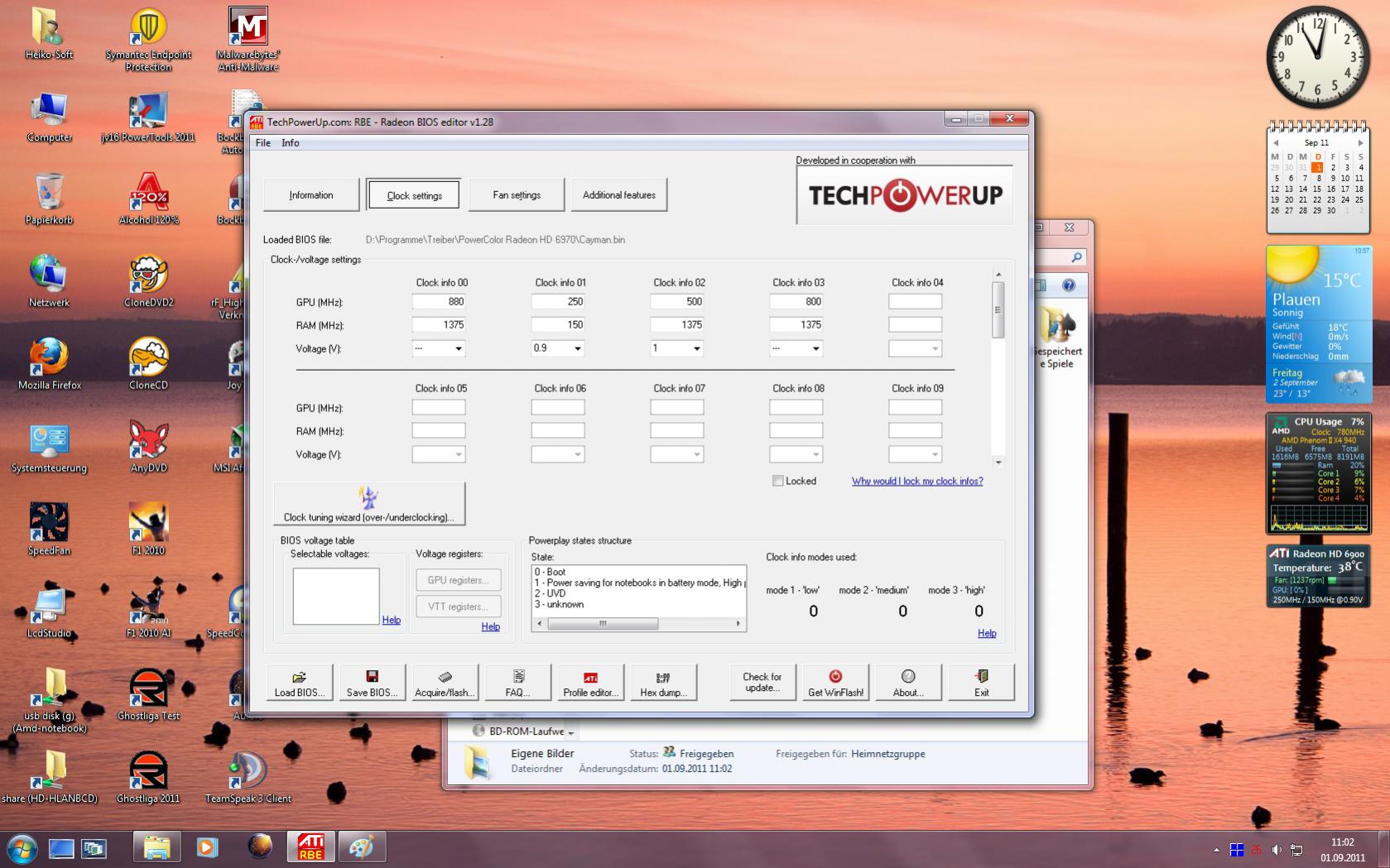
Task: Click the Powerplay state list horizontal scrollbar
Action: pos(638,624)
